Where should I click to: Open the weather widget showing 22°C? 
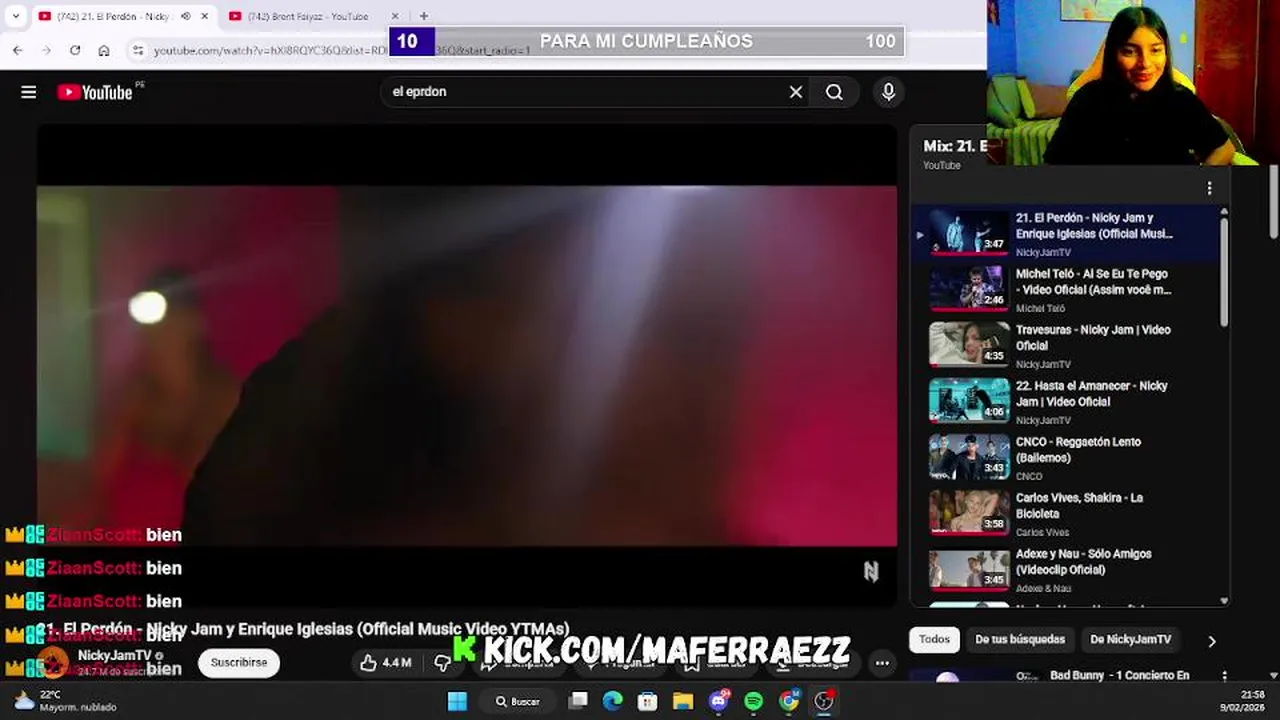point(66,701)
